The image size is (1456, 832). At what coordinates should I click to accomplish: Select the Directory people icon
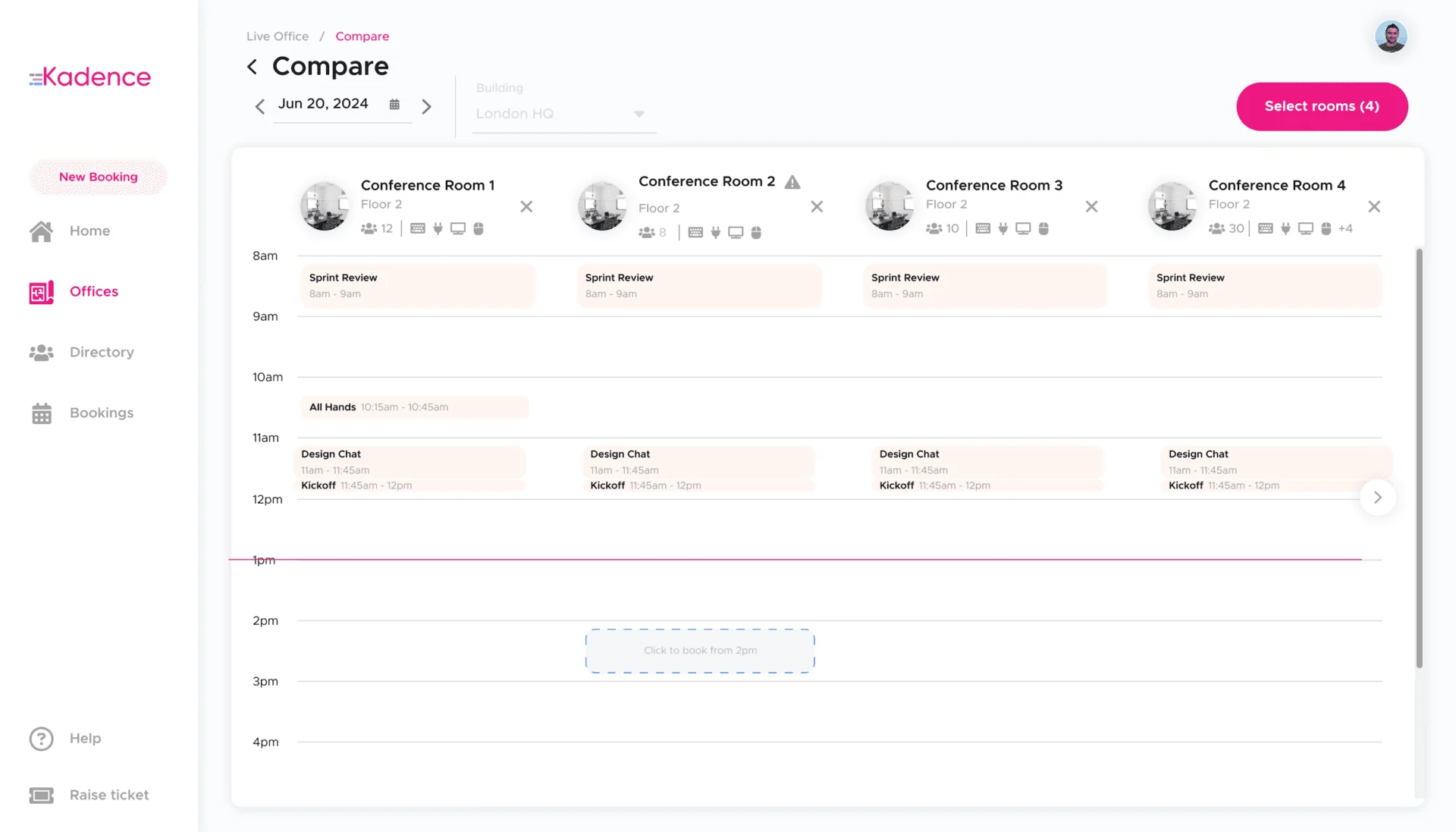coord(41,352)
